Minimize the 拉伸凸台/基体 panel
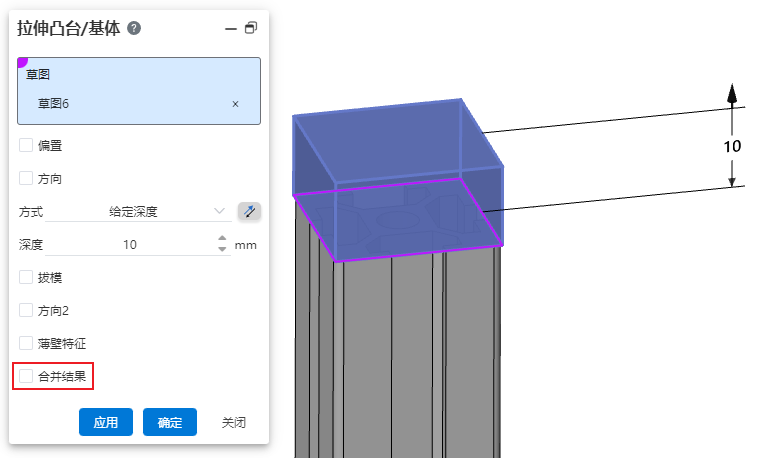 (x=230, y=29)
